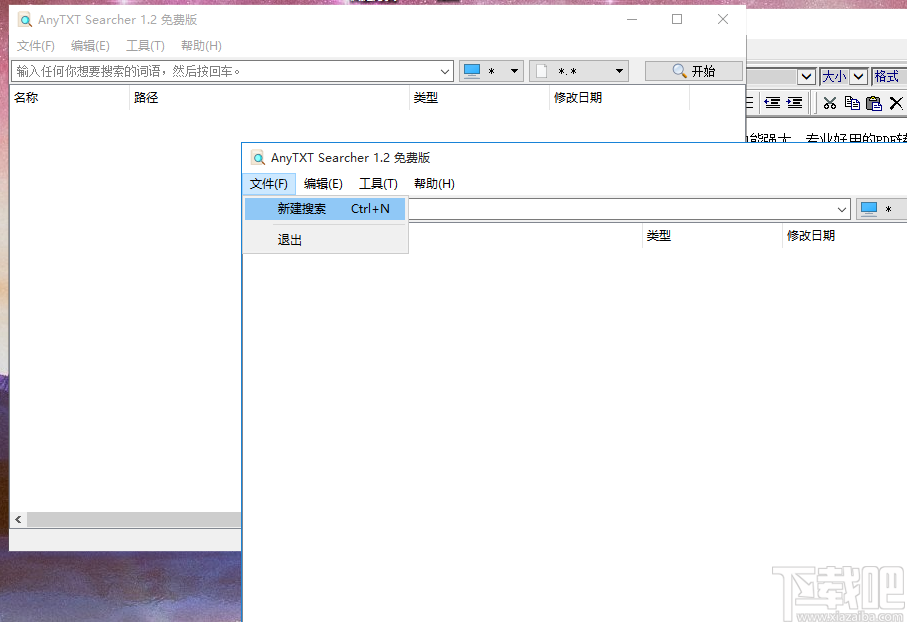Choose 退出 from the open File menu

[325, 240]
